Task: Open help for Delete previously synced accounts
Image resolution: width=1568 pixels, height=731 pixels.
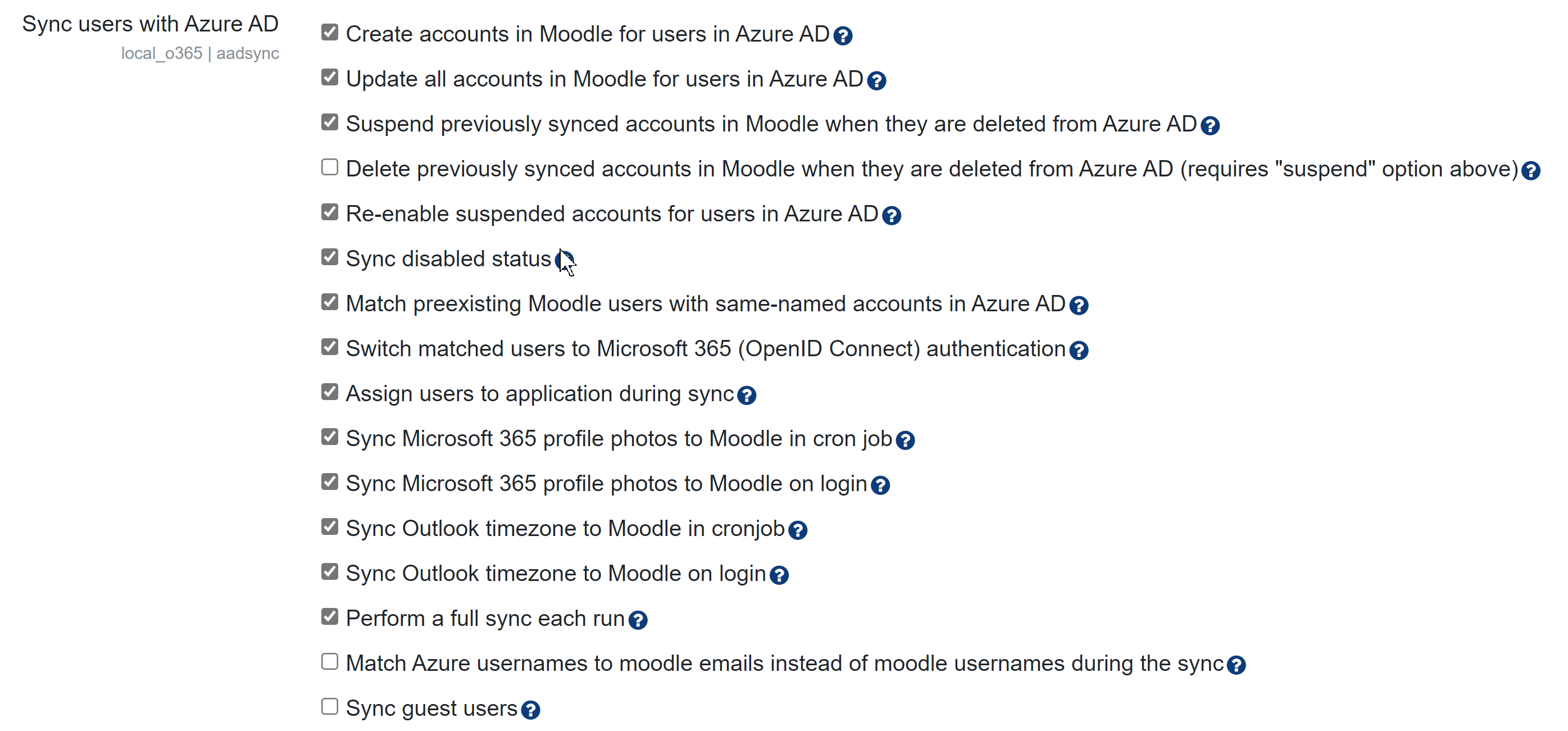Action: (1532, 171)
